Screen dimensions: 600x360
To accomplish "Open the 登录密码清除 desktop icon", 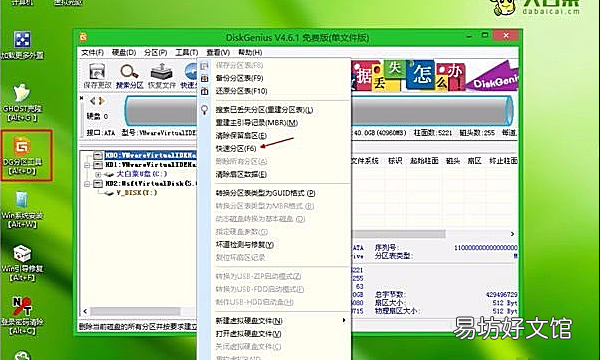I will click(22, 307).
